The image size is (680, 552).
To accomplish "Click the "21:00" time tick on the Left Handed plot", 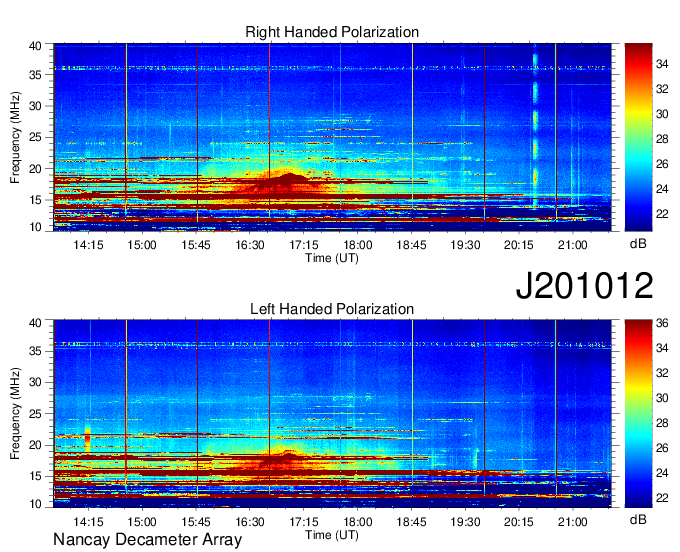I will (572, 522).
